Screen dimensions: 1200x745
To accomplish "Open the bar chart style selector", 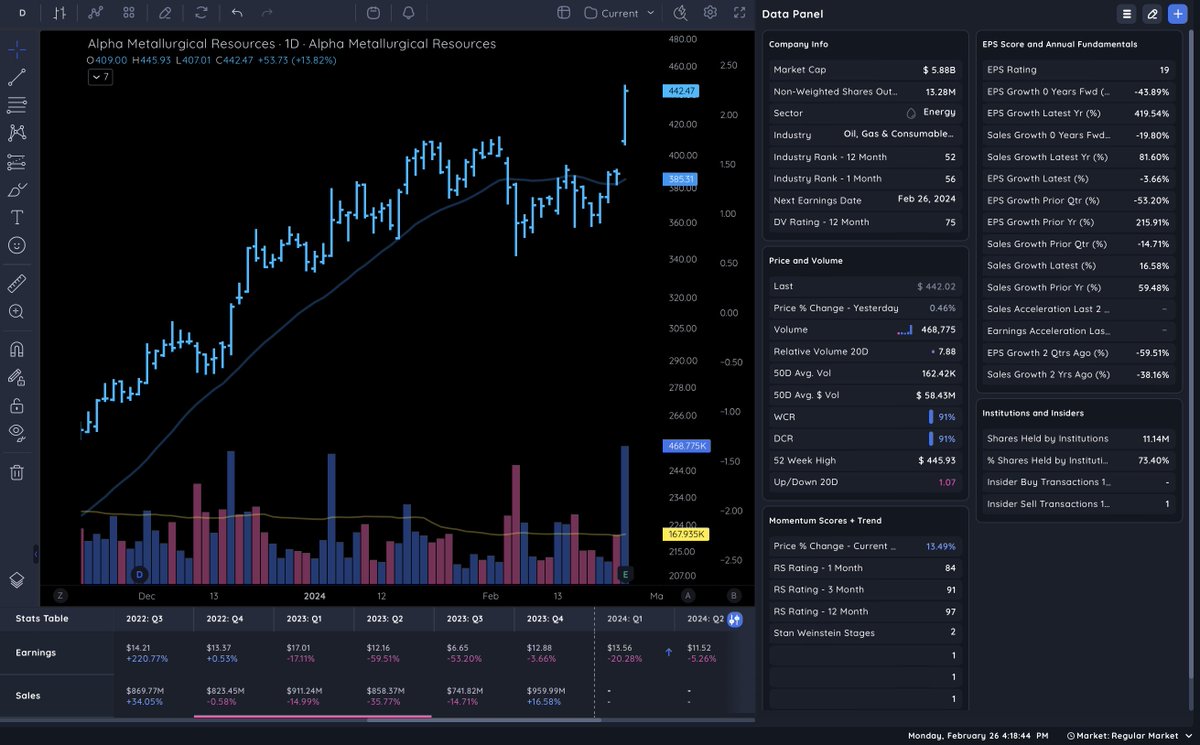I will click(61, 13).
